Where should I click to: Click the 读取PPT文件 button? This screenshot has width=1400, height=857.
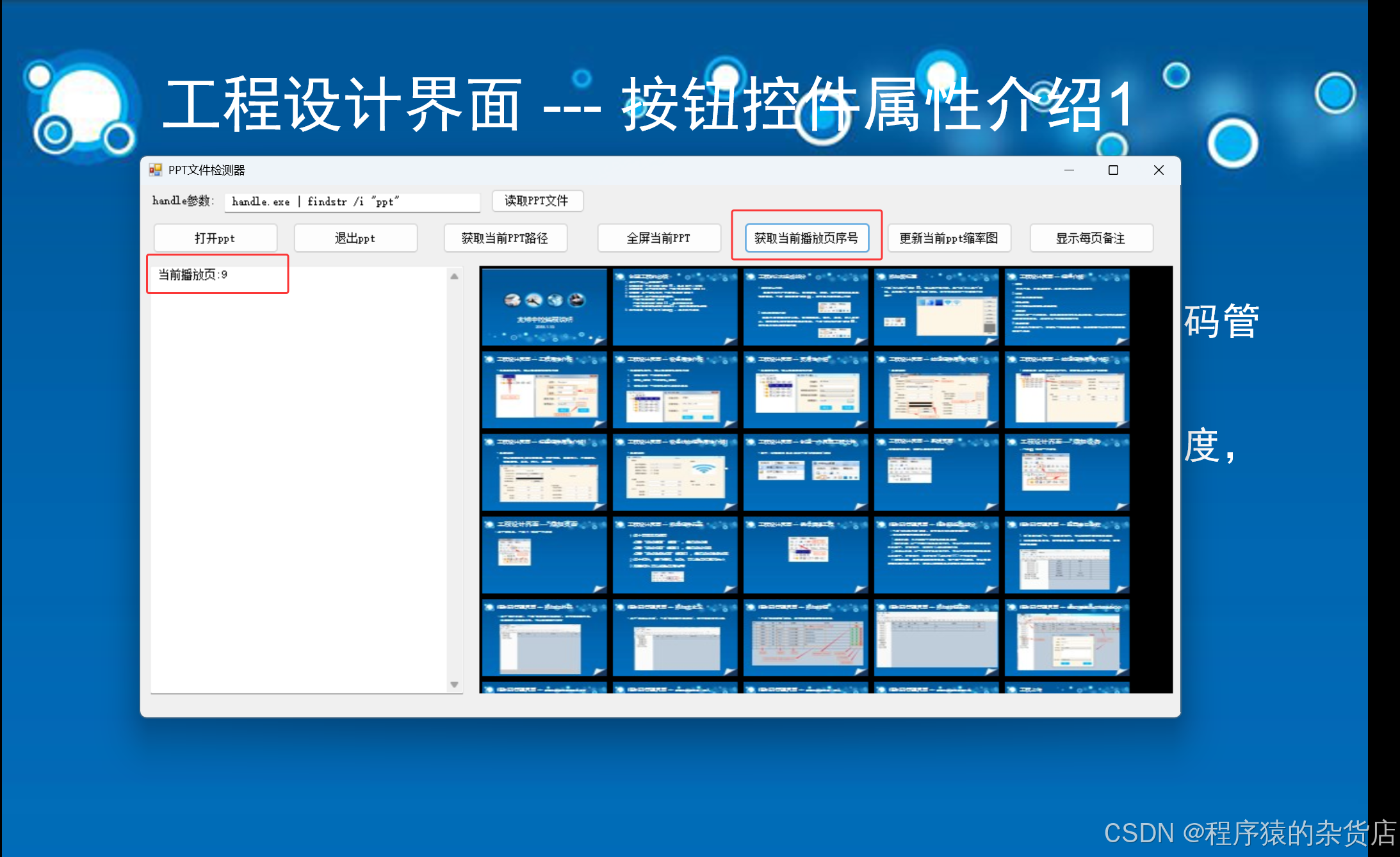pos(537,201)
